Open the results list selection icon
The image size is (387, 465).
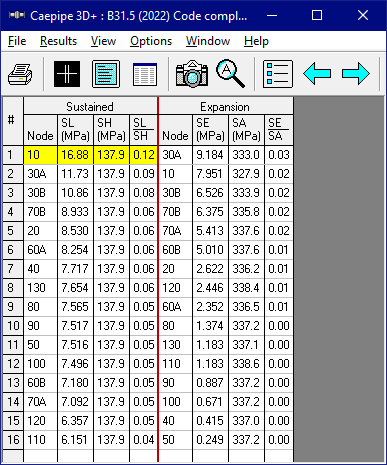click(x=278, y=74)
